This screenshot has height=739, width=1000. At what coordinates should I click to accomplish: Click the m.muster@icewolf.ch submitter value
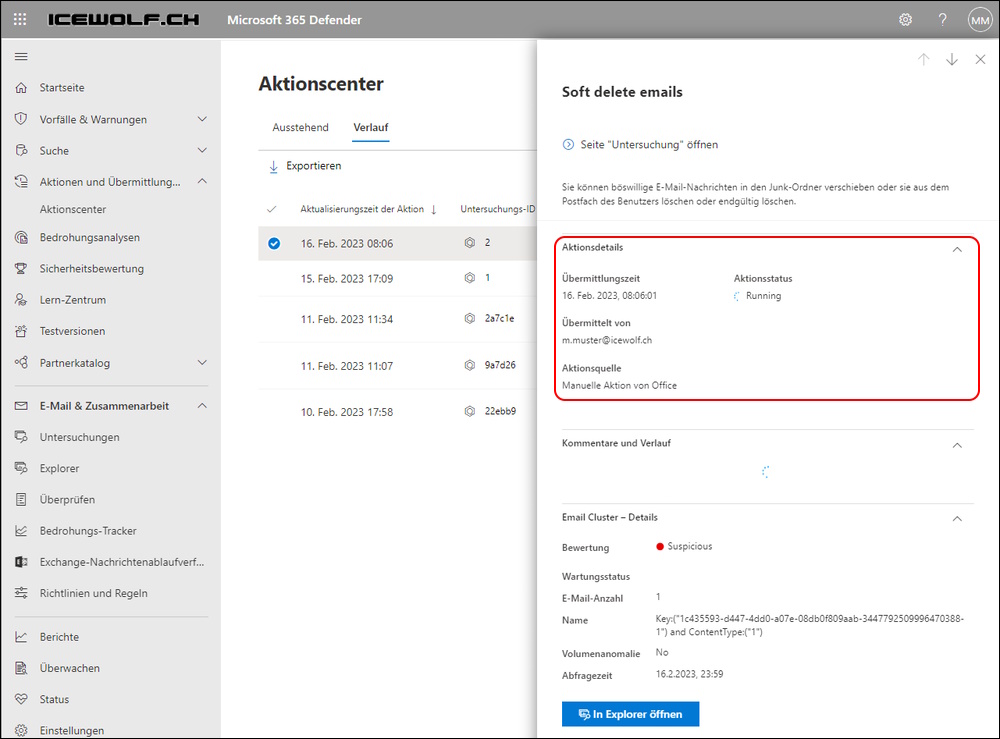coord(607,340)
